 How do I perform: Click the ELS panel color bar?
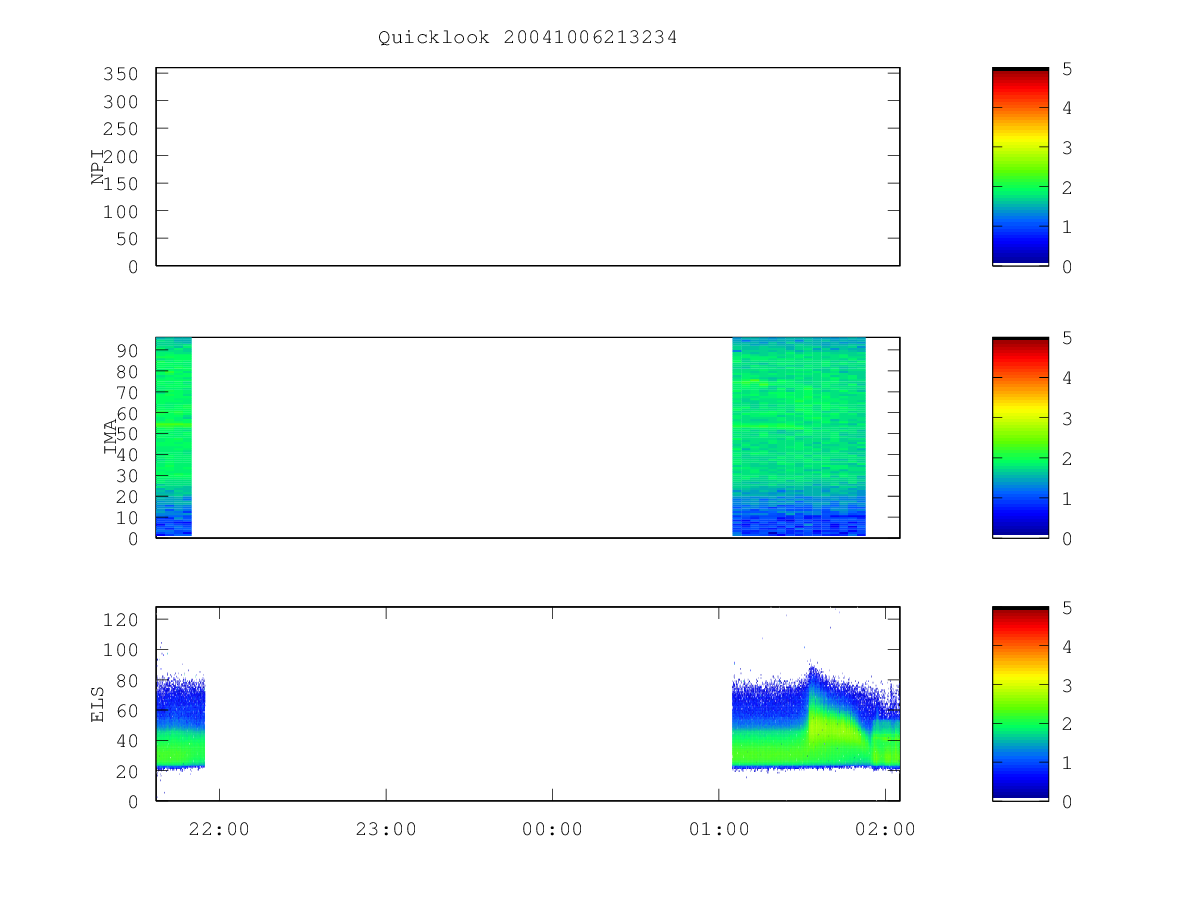tap(1020, 704)
